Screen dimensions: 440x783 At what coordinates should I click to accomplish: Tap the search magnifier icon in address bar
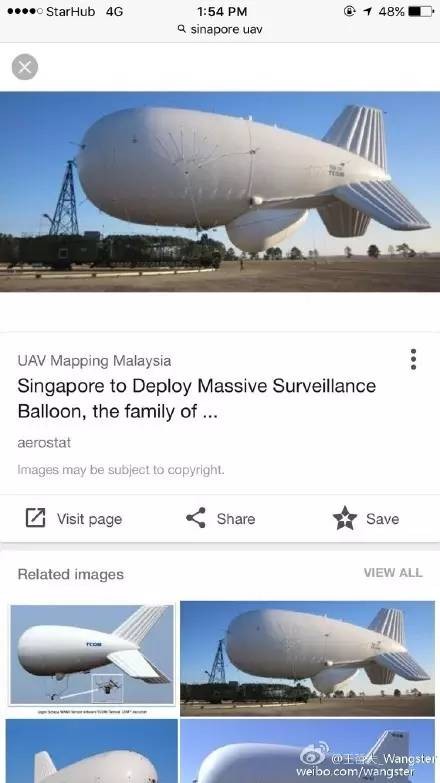182,29
